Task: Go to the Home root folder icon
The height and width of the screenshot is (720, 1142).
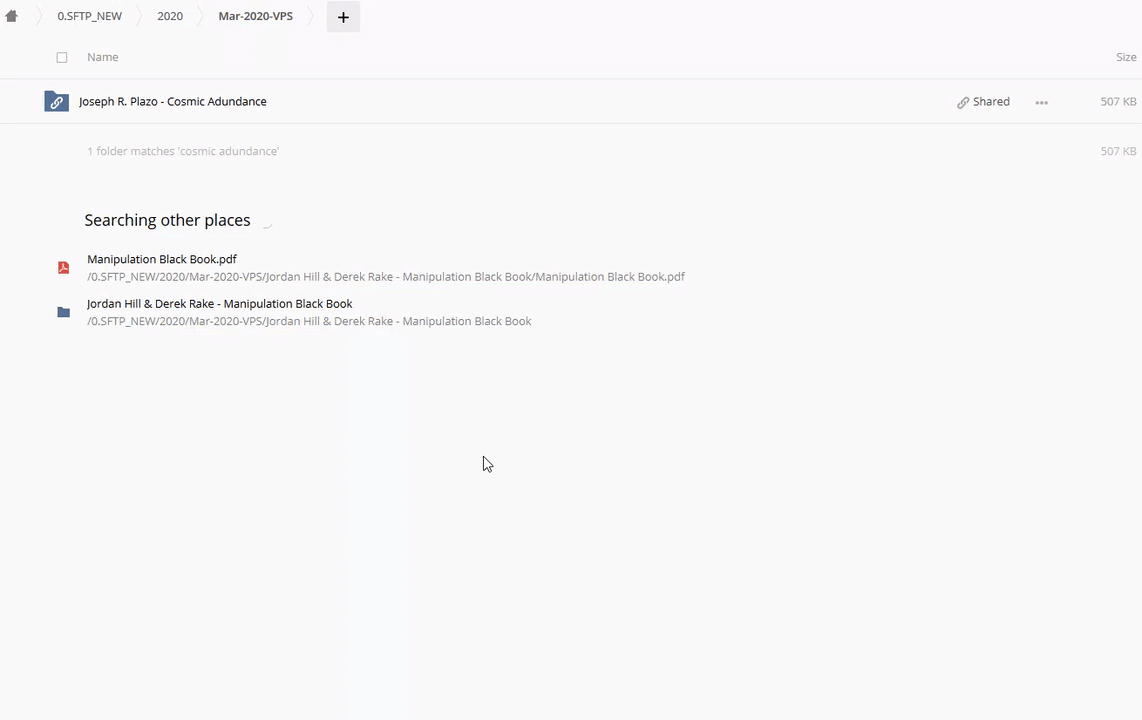Action: 12,16
